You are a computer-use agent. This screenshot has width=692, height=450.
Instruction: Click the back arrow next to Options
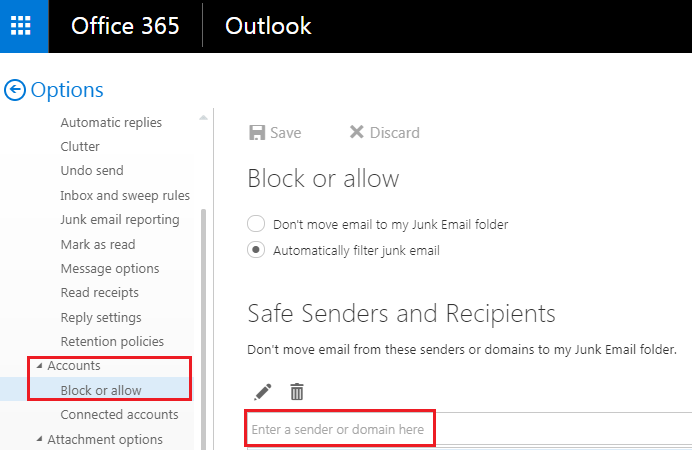[14, 90]
